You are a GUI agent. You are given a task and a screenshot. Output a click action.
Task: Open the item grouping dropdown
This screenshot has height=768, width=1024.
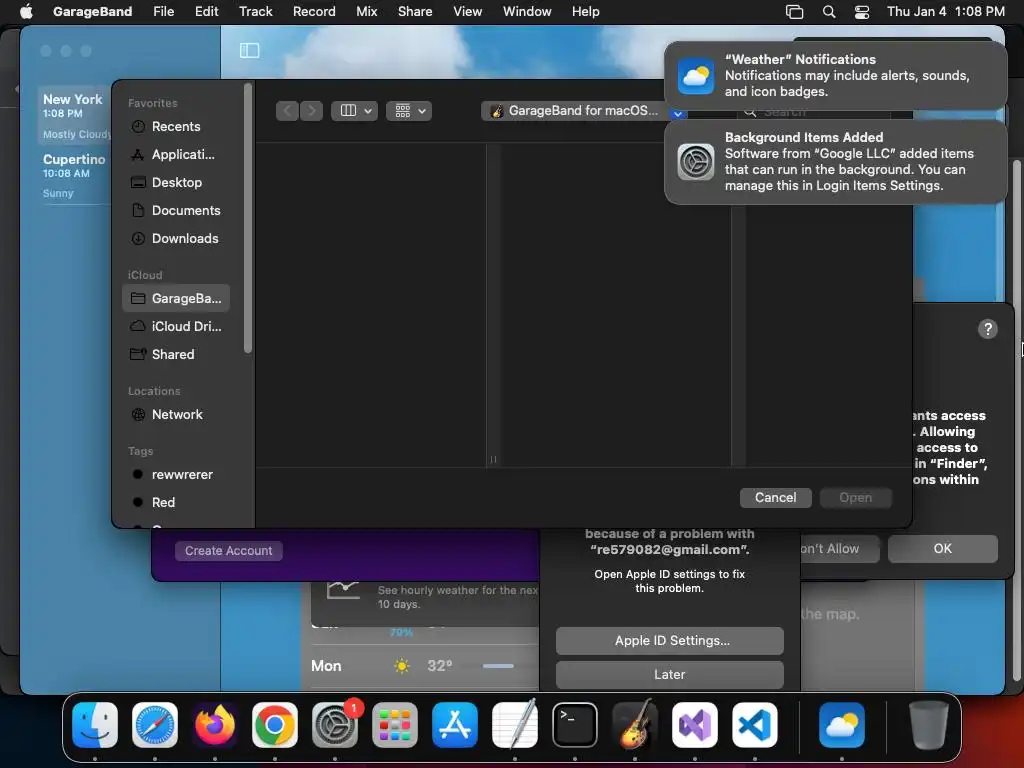409,111
